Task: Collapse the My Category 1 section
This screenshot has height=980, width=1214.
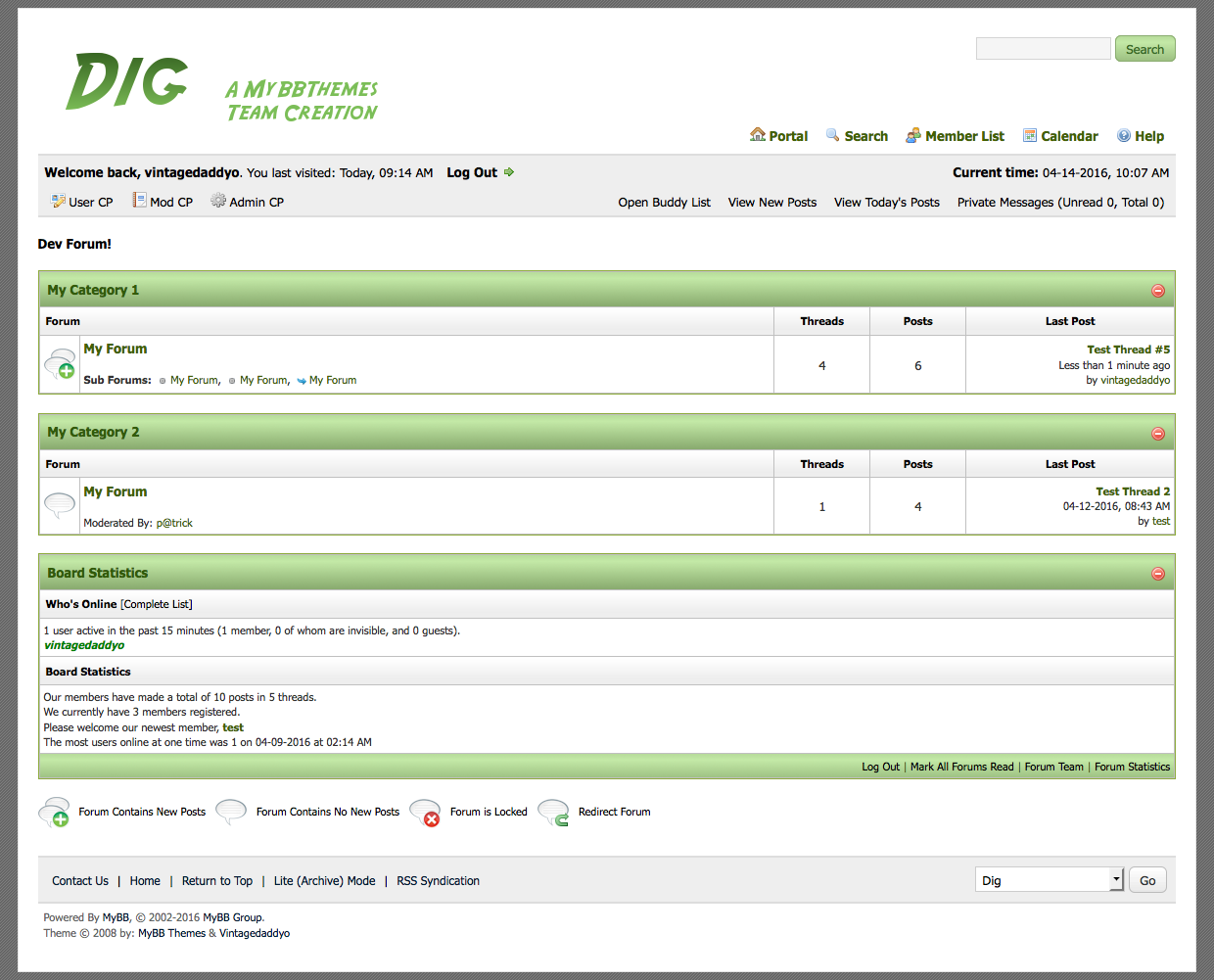Action: (1158, 291)
